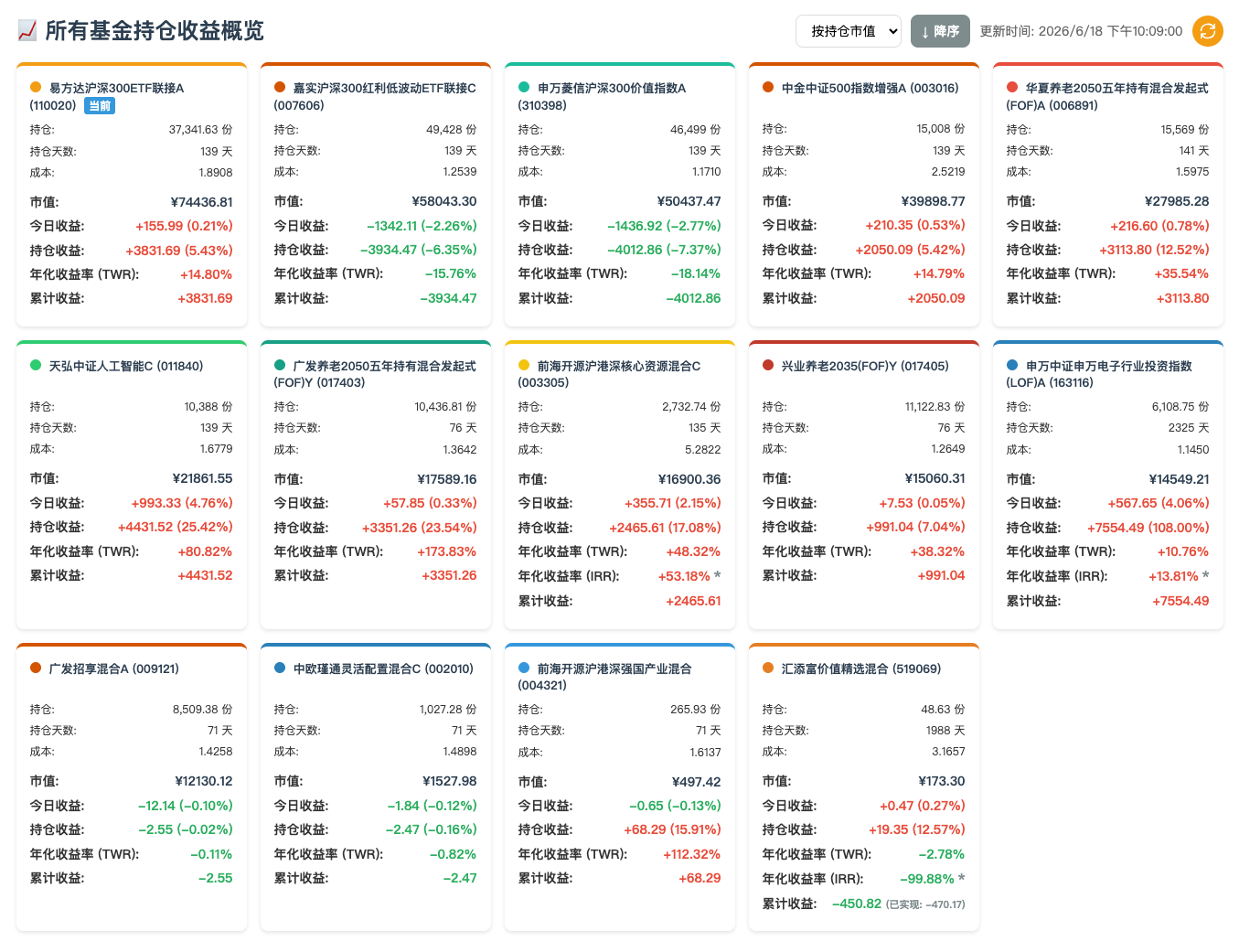Click today's return -1342.11 (-2.26%)
The width and height of the screenshot is (1239, 952).
point(422,226)
